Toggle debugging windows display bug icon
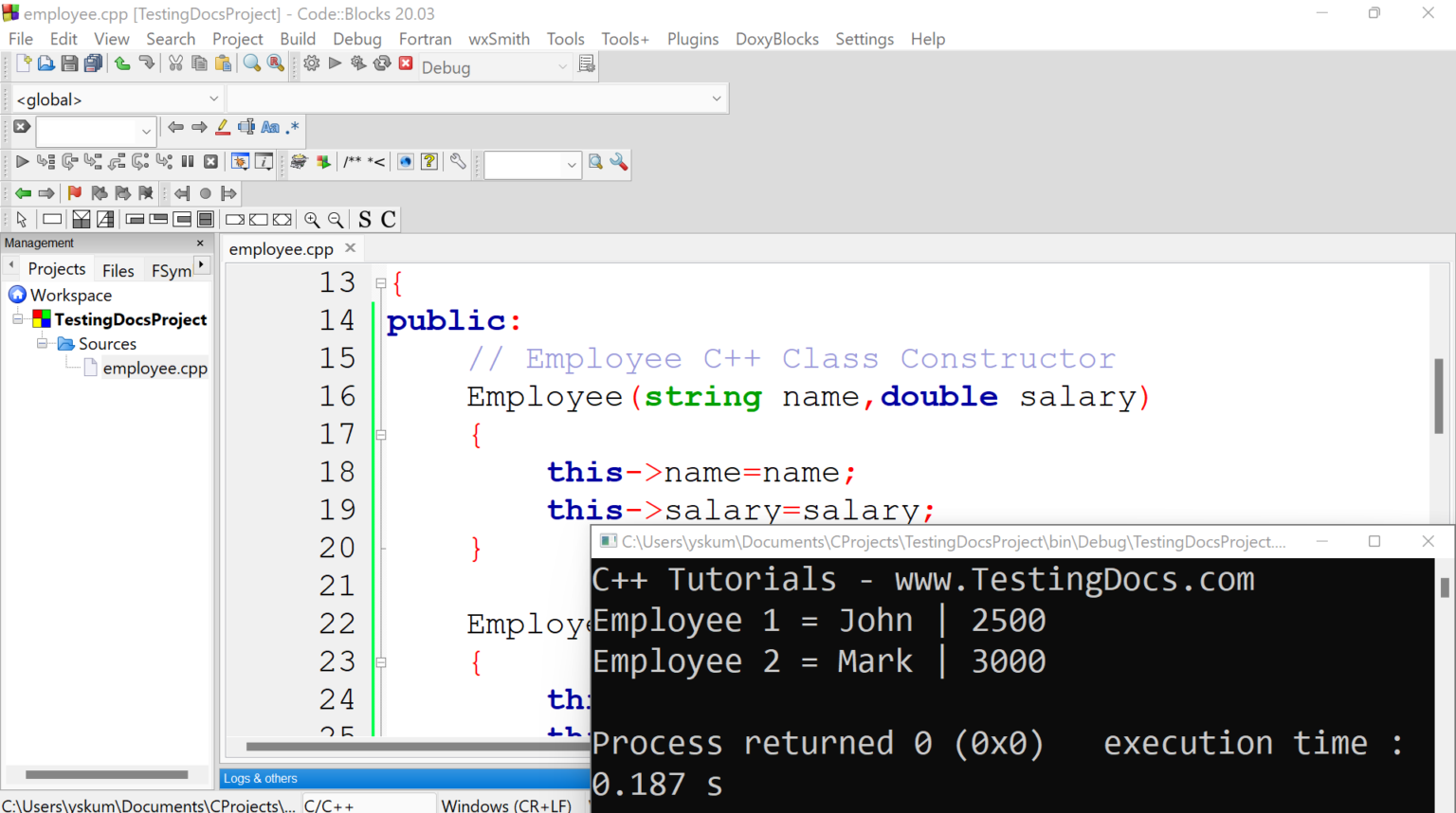 240,162
